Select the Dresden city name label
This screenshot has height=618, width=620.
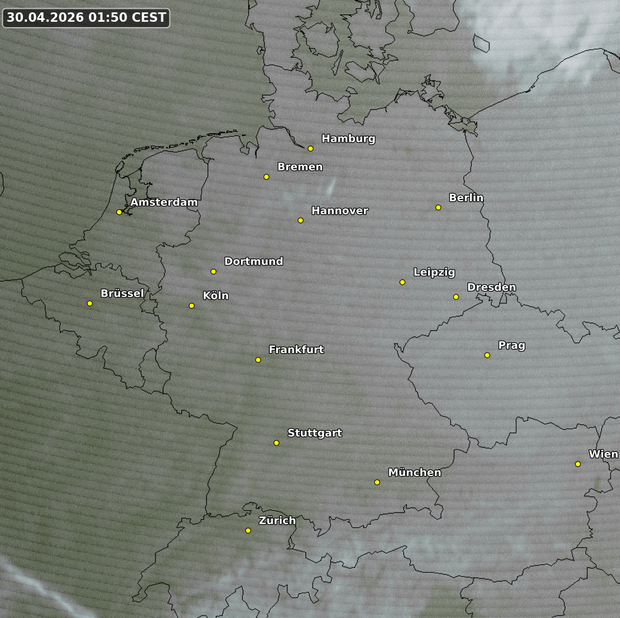[x=491, y=287]
